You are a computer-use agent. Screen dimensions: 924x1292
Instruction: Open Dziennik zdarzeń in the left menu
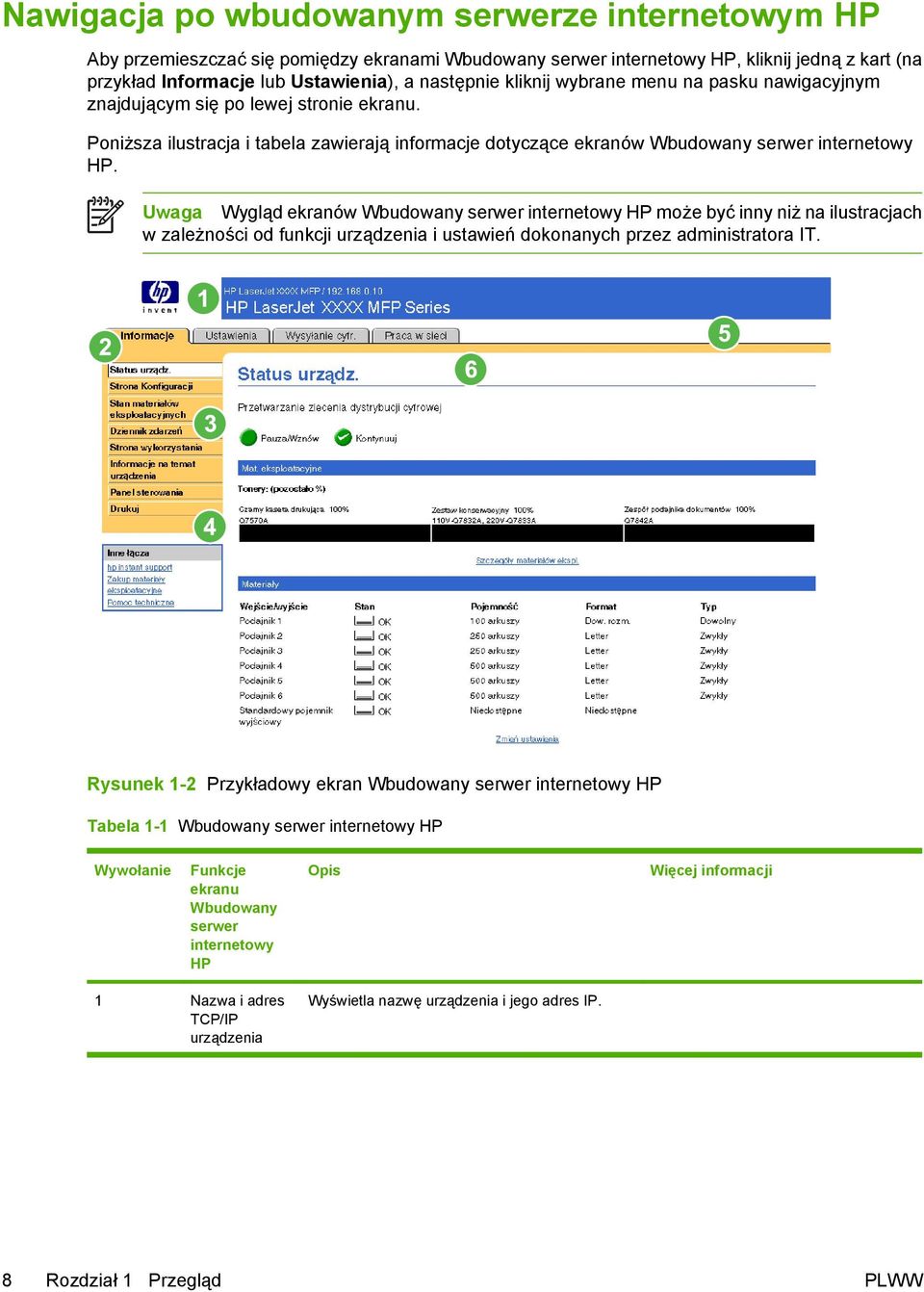tap(145, 431)
